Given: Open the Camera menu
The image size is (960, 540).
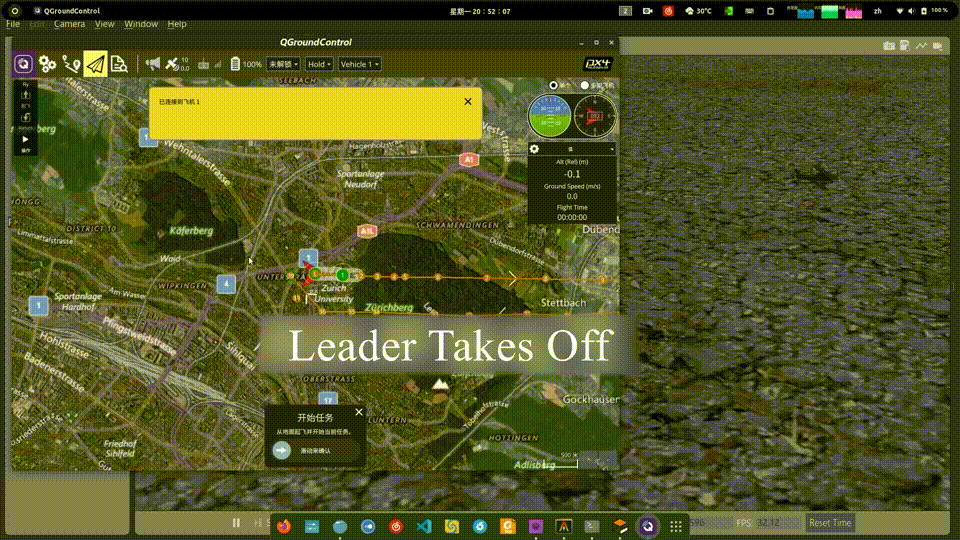Looking at the screenshot, I should [x=69, y=24].
